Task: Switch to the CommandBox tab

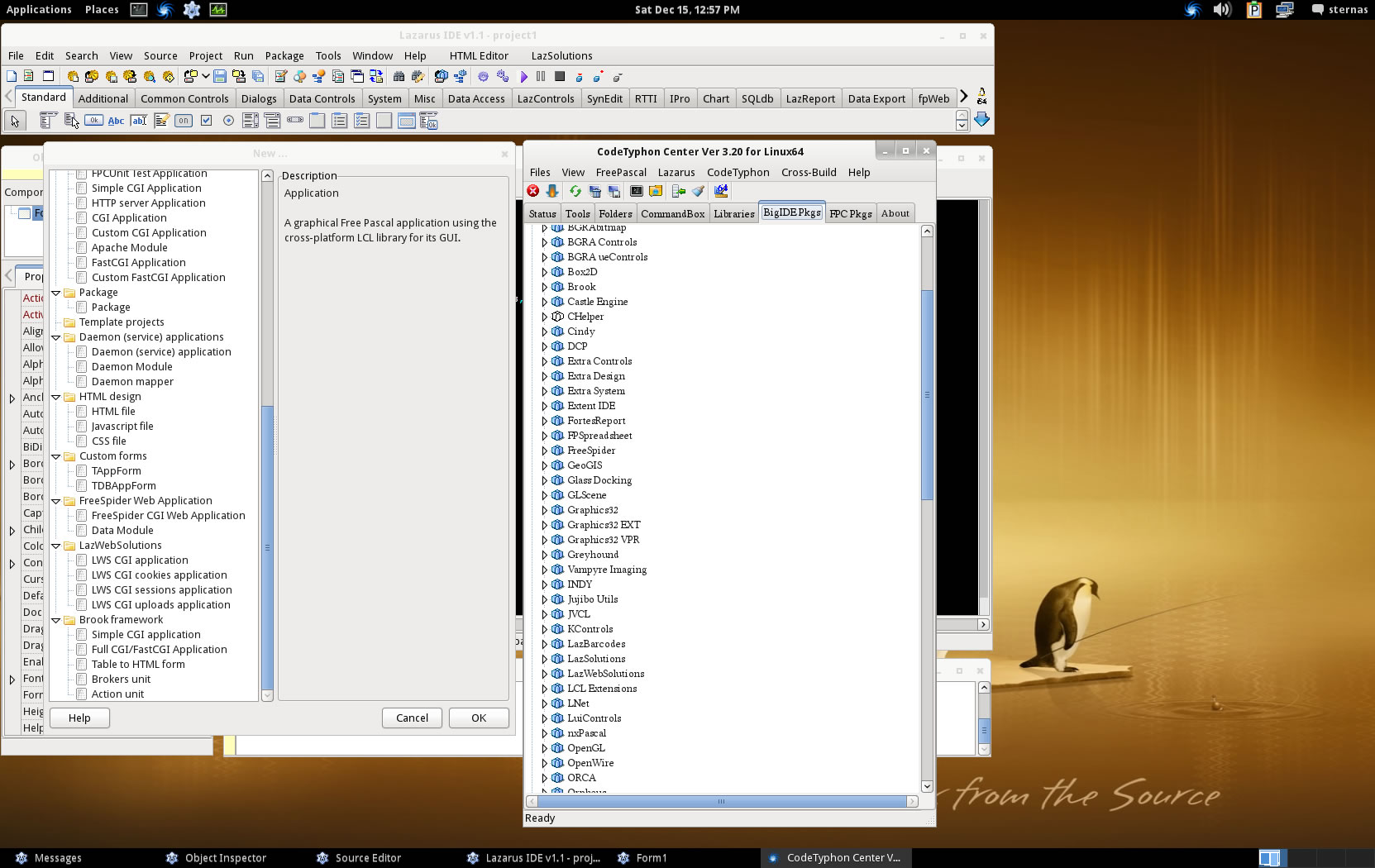Action: coord(673,213)
